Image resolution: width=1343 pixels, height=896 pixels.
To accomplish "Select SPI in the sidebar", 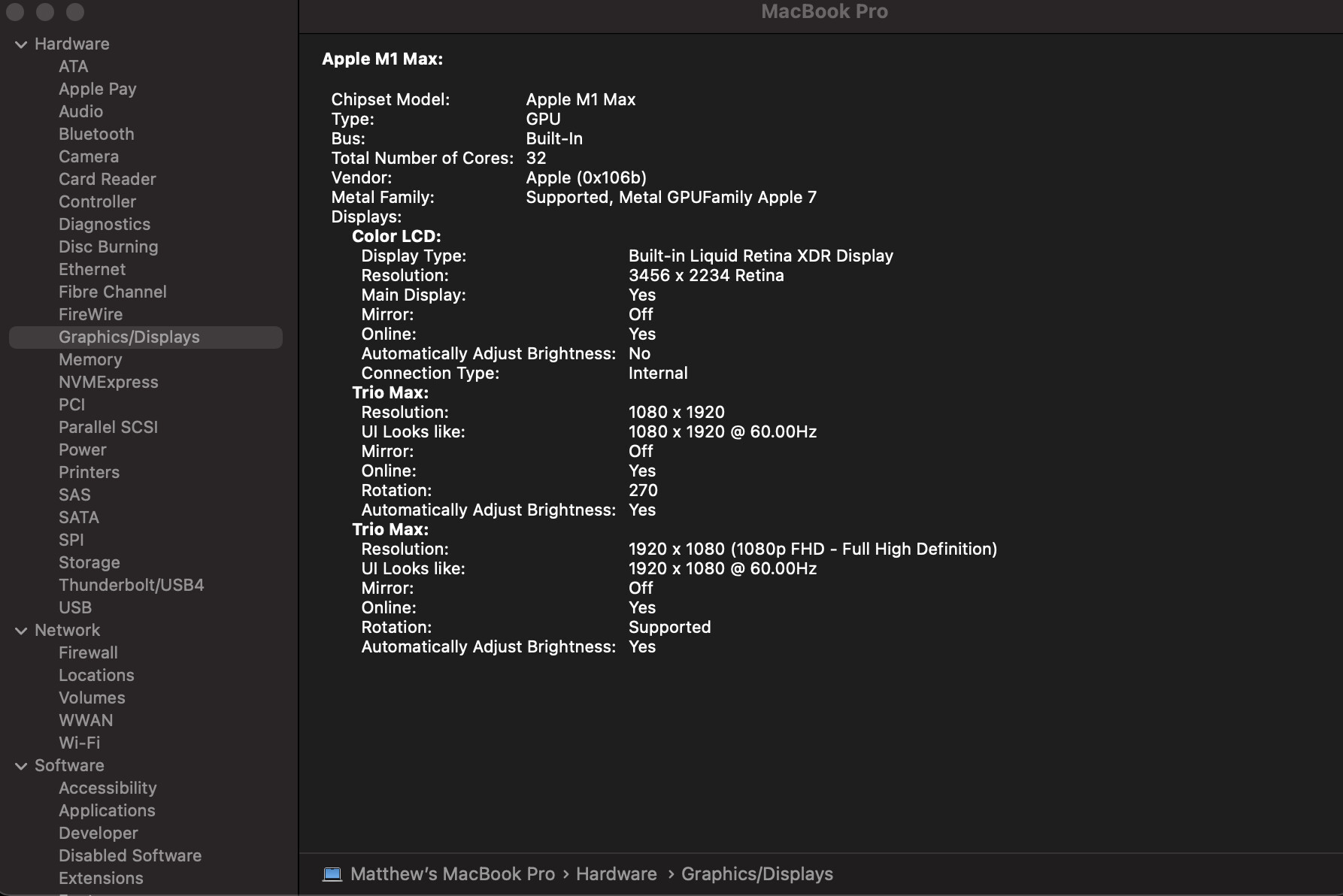I will click(71, 540).
